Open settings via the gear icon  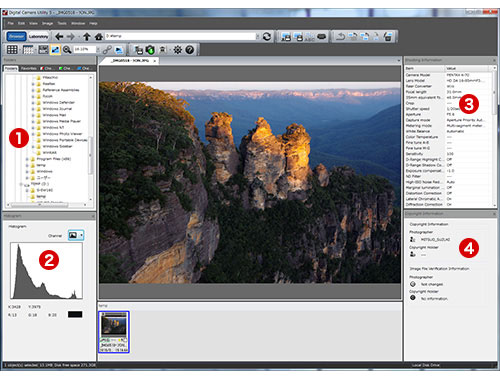point(178,50)
